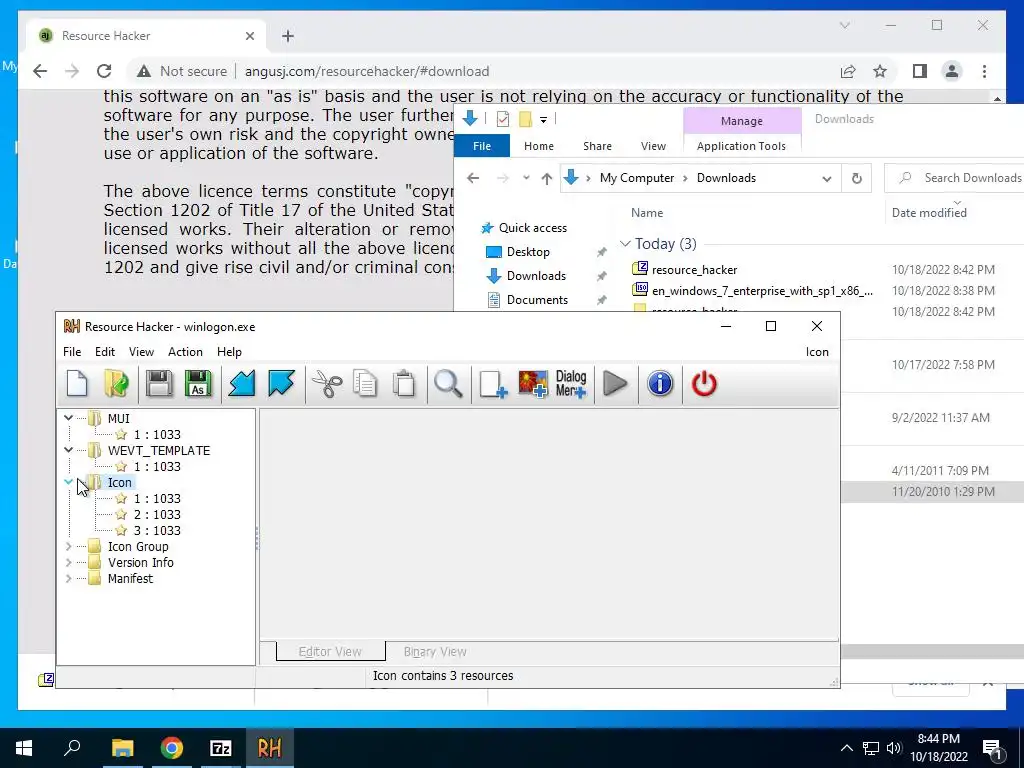This screenshot has width=1024, height=768.
Task: Click Chrome's share page icon
Action: point(848,71)
